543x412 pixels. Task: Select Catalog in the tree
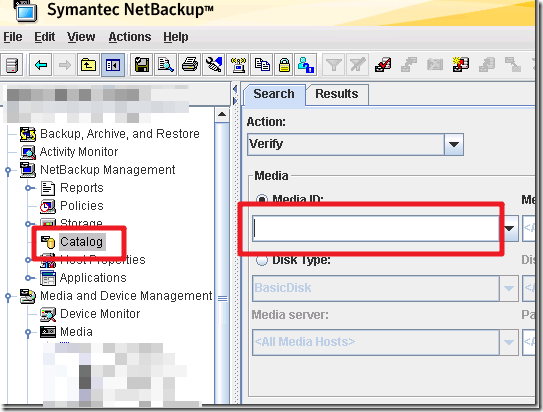(x=82, y=242)
